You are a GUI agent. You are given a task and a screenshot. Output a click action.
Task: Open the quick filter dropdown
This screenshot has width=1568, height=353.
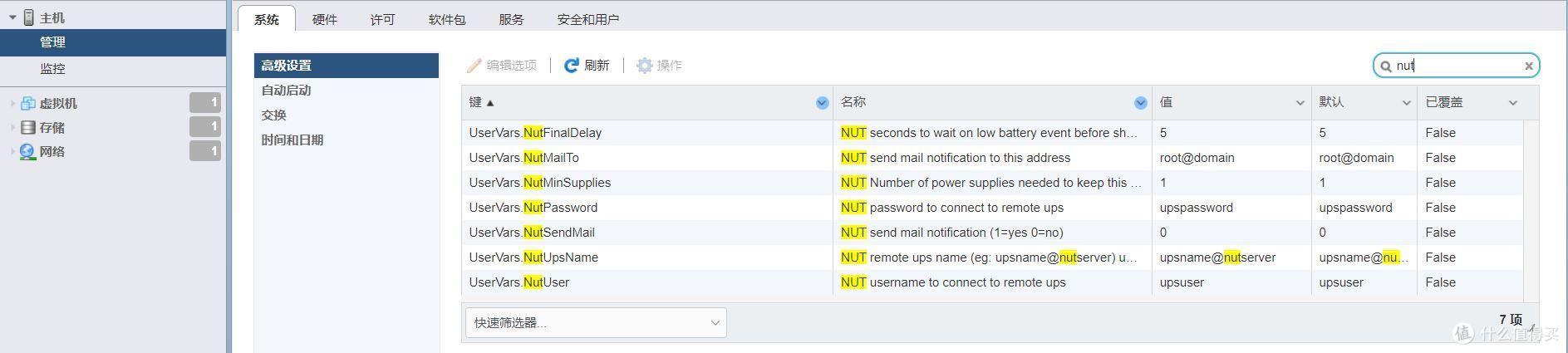coord(595,323)
